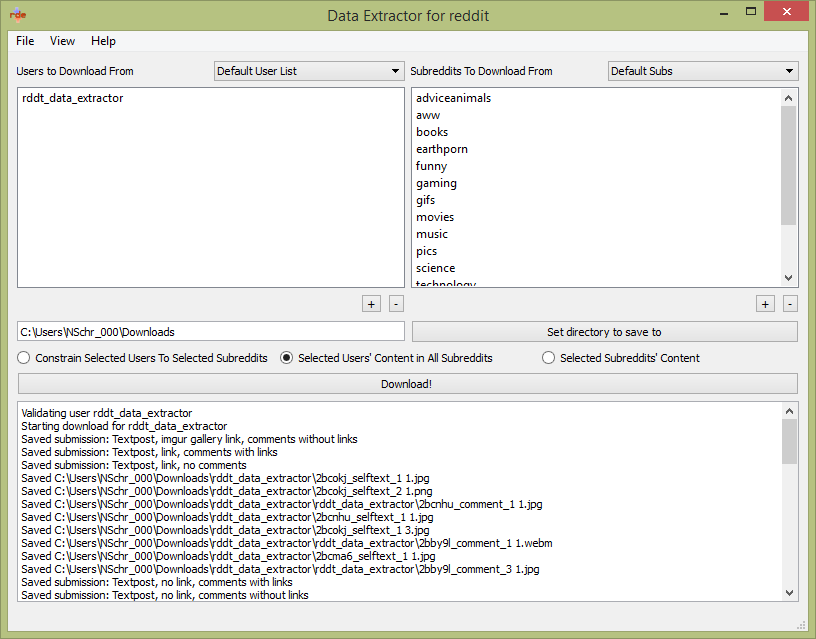Click log line 'Textpost, no link, comments without links'
816x639 pixels.
click(x=165, y=595)
